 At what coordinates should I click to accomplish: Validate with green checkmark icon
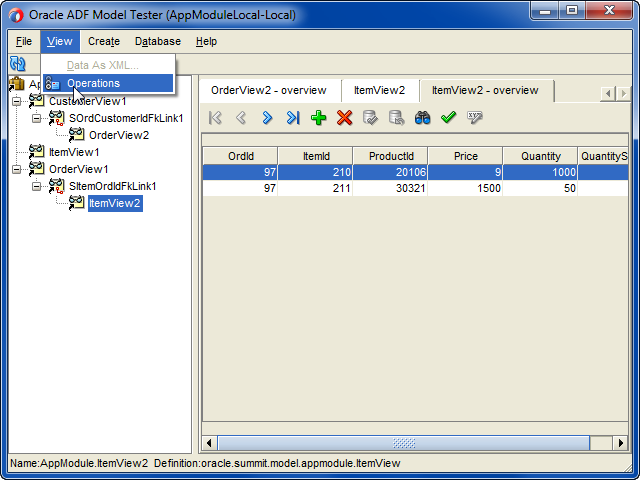pyautogui.click(x=448, y=118)
